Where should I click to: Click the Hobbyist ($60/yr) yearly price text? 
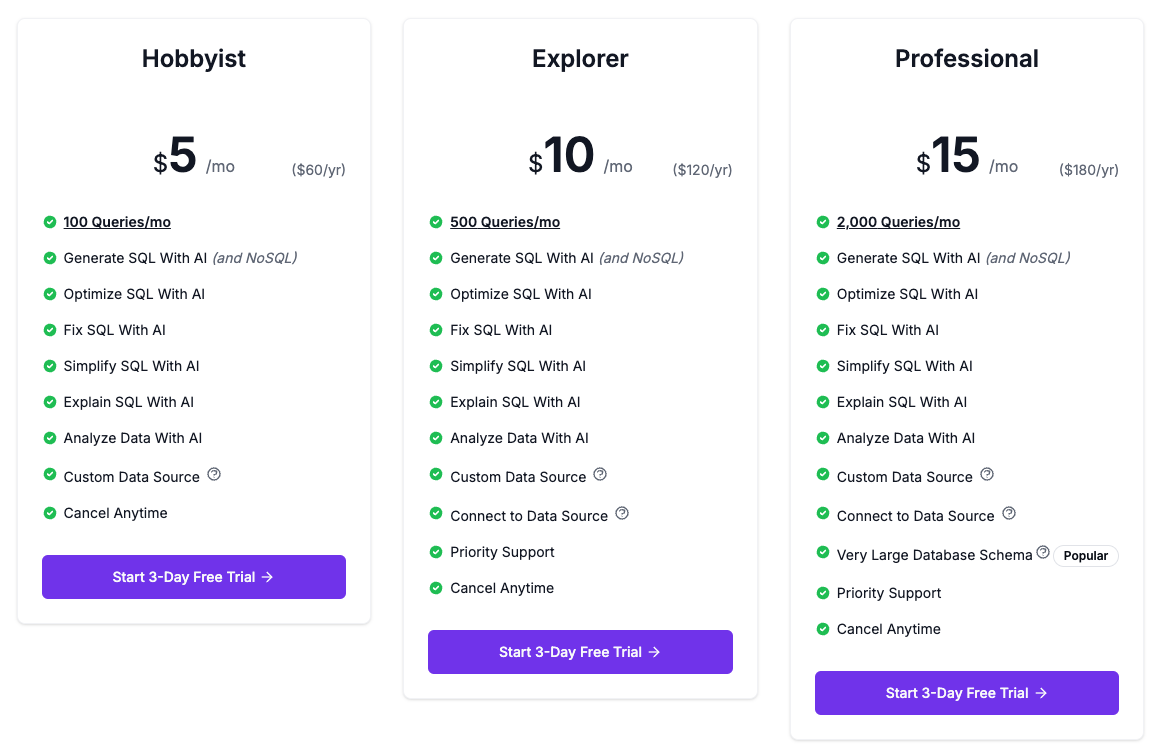318,170
